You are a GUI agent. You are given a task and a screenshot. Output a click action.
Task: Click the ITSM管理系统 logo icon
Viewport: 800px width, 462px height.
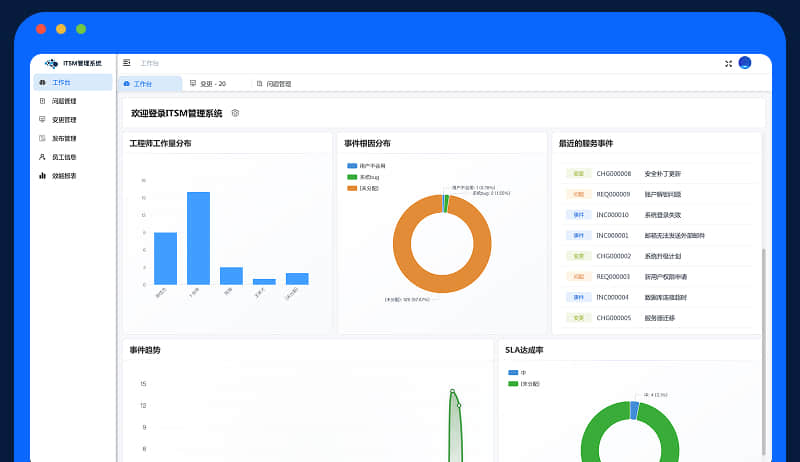coord(52,63)
